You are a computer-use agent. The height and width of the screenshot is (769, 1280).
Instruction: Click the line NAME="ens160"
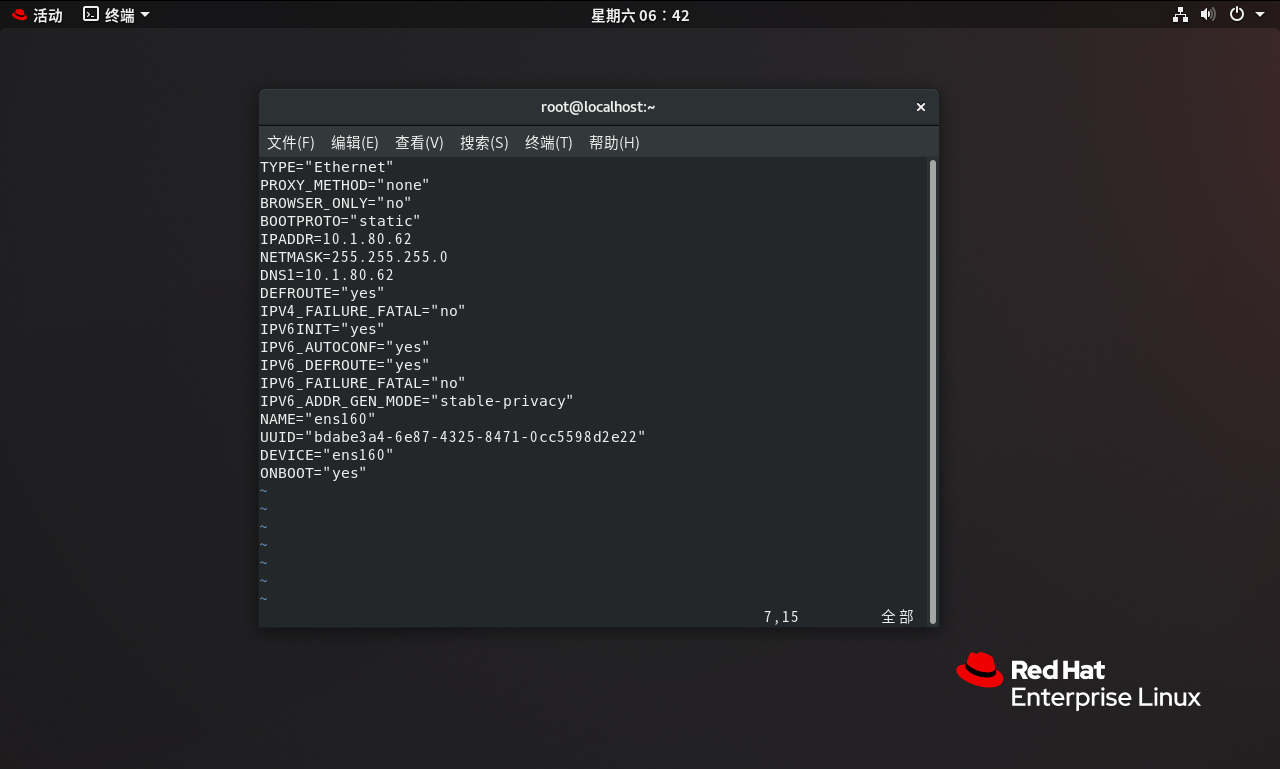click(x=318, y=419)
